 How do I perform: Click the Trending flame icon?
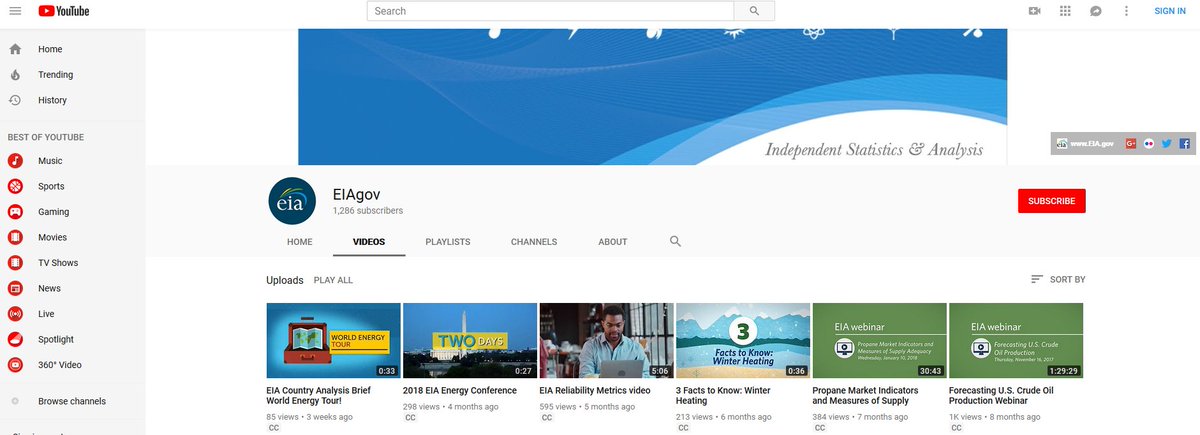click(x=15, y=75)
